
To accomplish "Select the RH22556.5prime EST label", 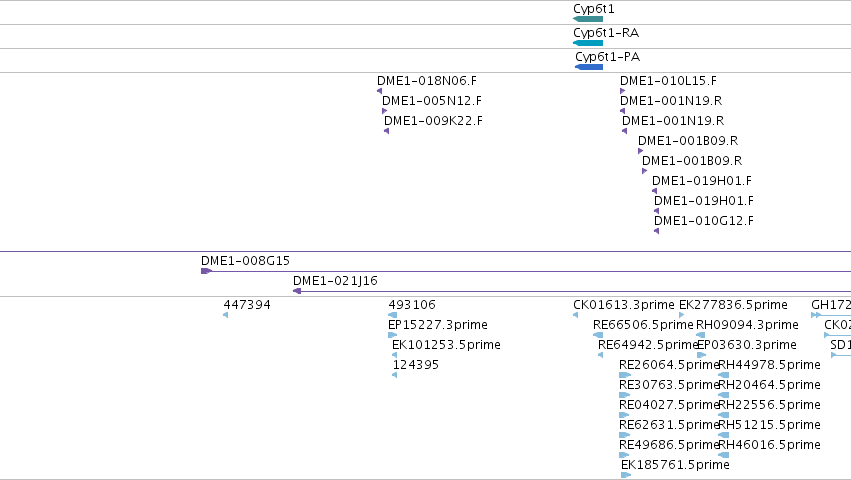I will pyautogui.click(x=770, y=405).
